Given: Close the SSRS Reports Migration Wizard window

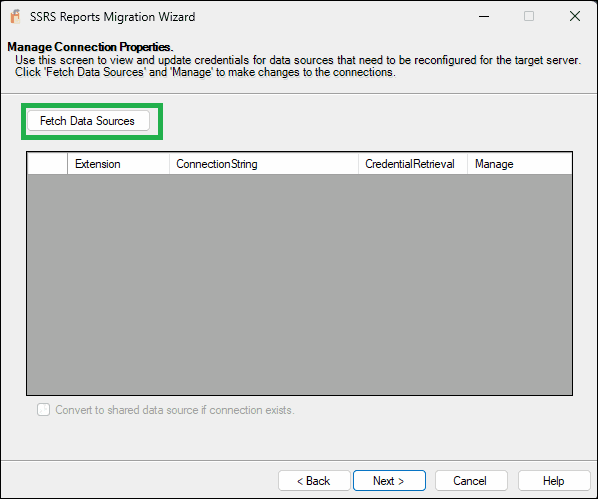Looking at the screenshot, I should coord(575,16).
